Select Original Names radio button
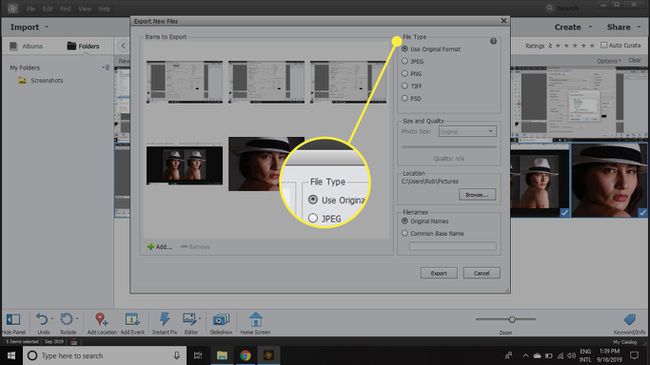Screen dimensions: 650x365 (405, 221)
